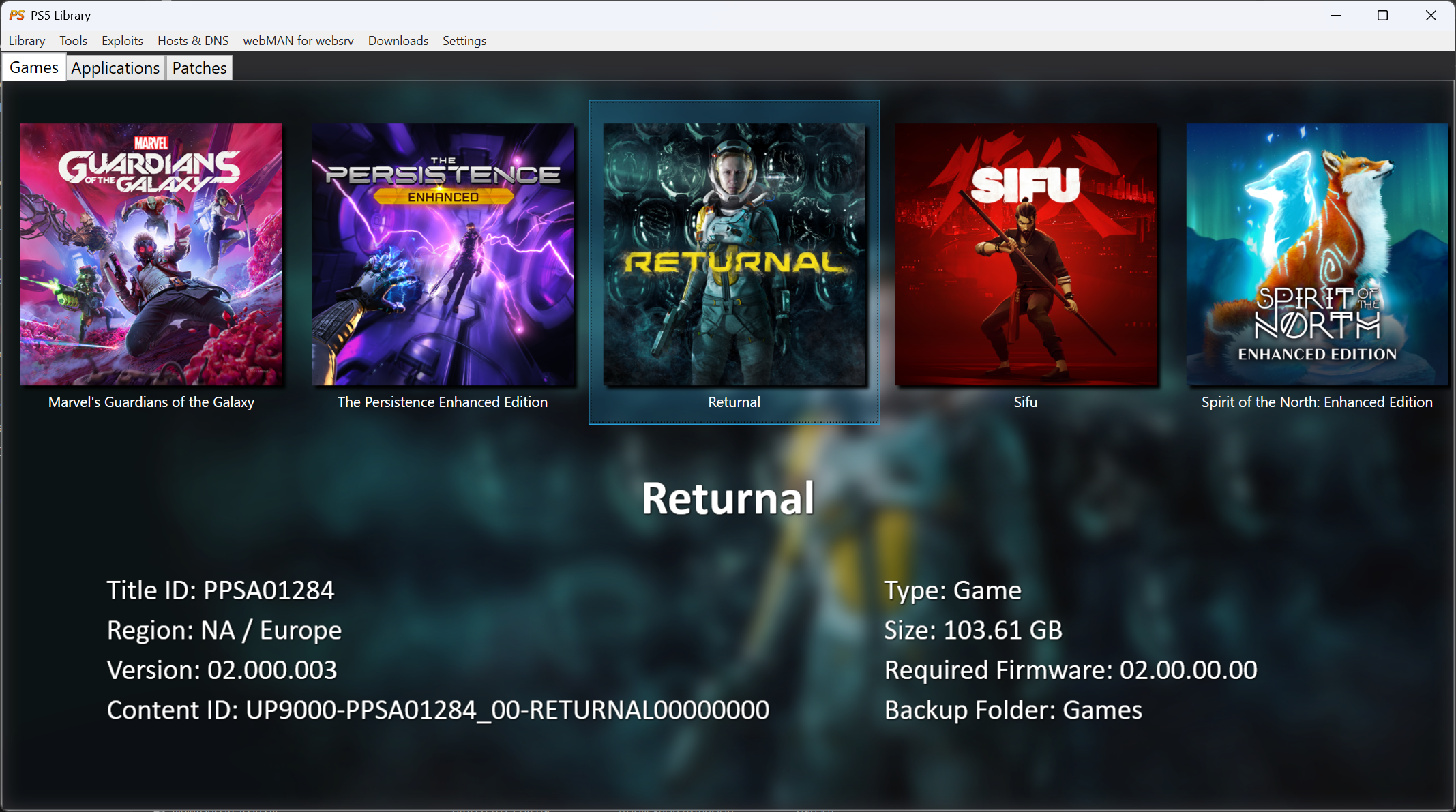Click the Region: NA / Europe line
This screenshot has width=1456, height=812.
224,631
